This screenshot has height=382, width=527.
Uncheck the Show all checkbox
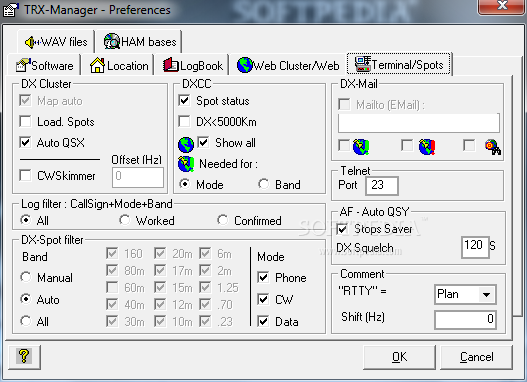click(x=203, y=142)
